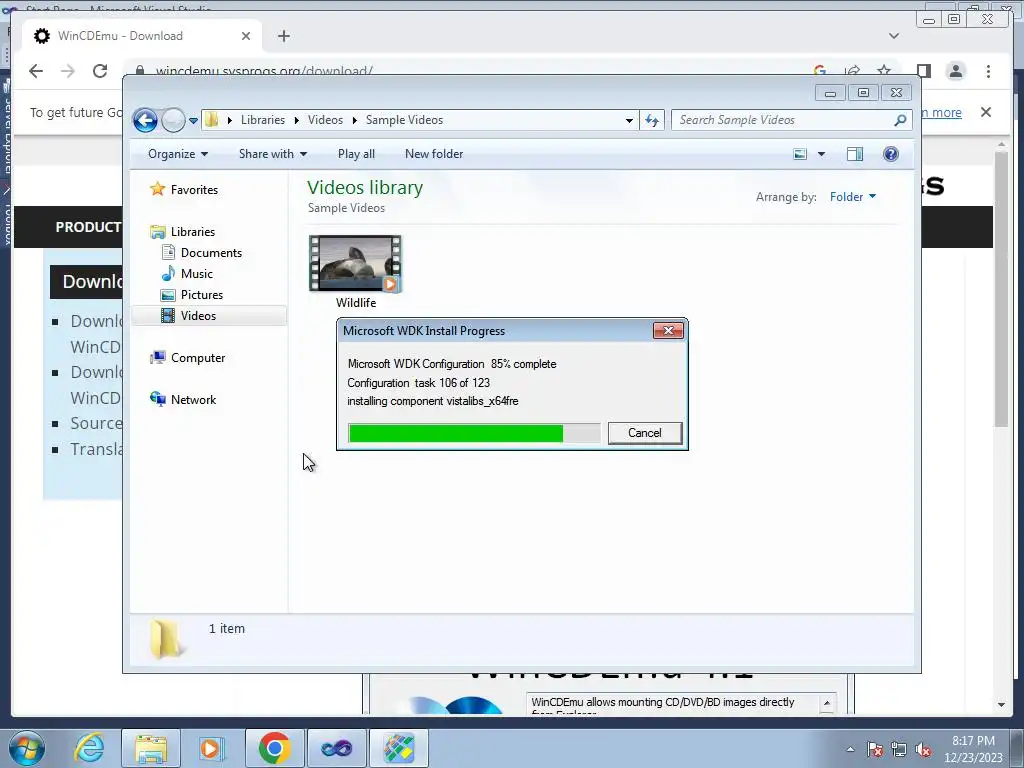Image resolution: width=1024 pixels, height=768 pixels.
Task: Close the WDK Install Progress dialog
Action: coord(668,330)
